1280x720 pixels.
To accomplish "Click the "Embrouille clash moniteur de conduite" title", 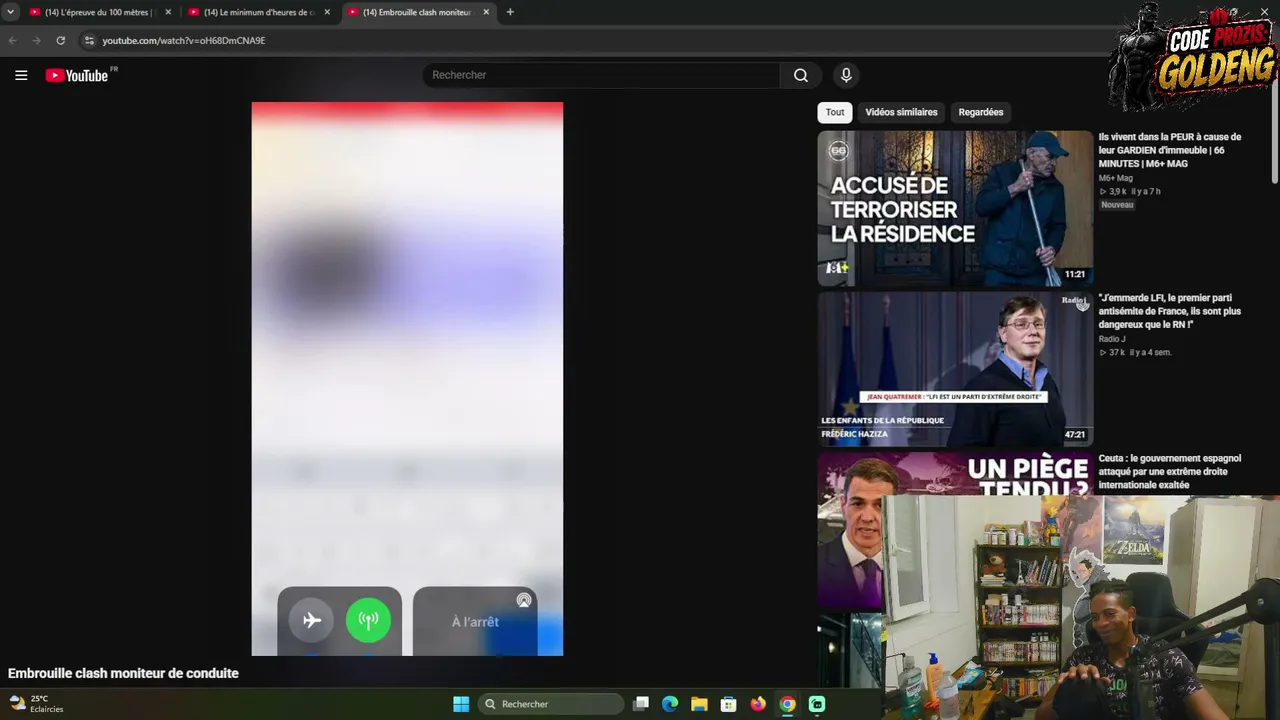I will point(123,673).
